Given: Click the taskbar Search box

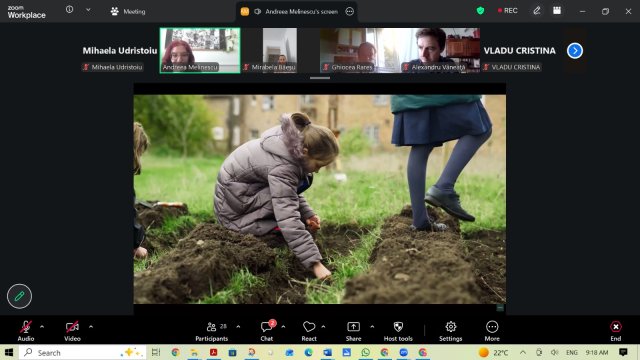Looking at the screenshot, I should [83, 352].
